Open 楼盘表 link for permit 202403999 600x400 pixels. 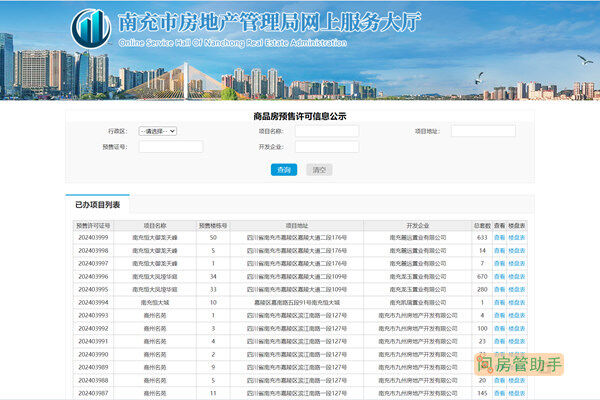pos(517,237)
